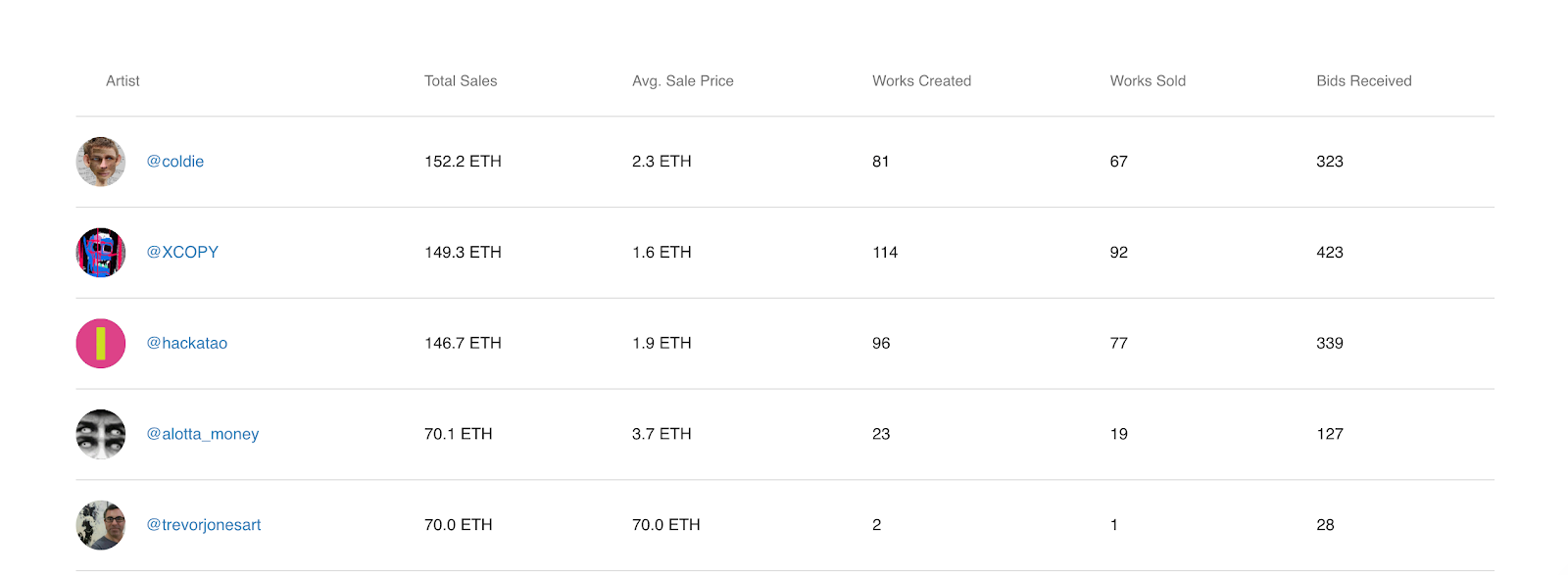The height and width of the screenshot is (575, 1568).
Task: Click the Bids Received column header
Action: (x=1363, y=81)
